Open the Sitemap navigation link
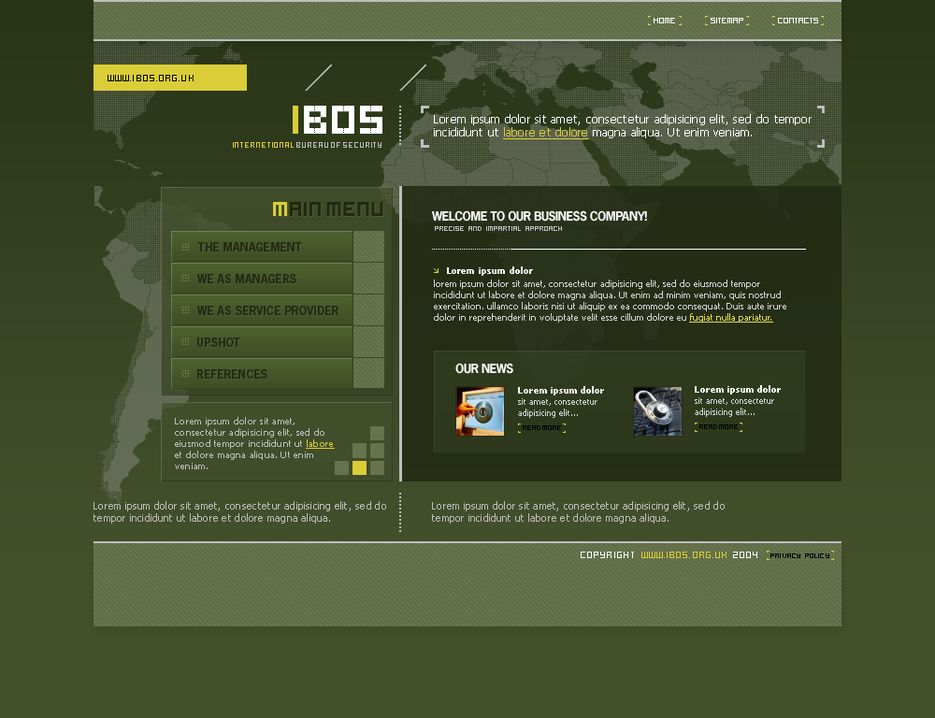 pyautogui.click(x=726, y=21)
